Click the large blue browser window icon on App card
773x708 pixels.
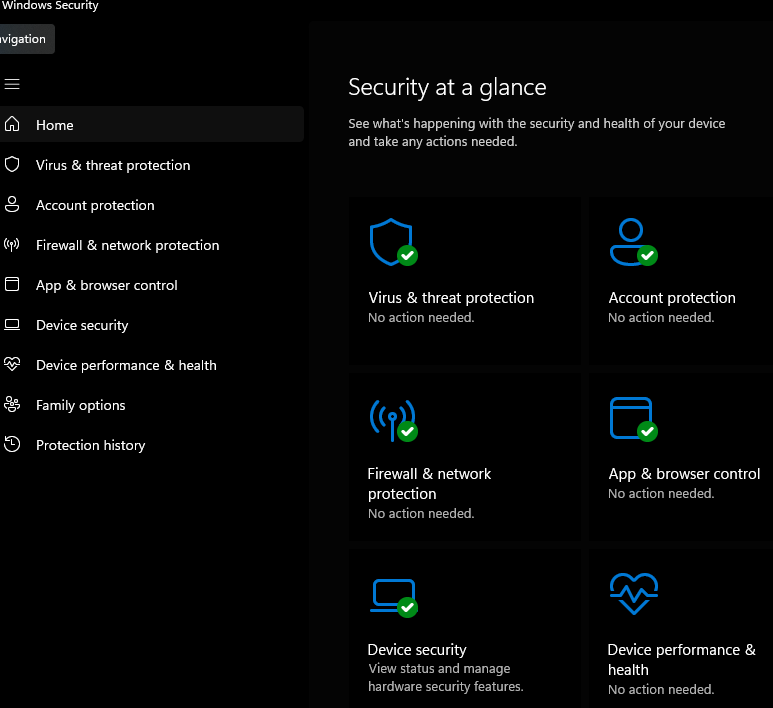click(631, 418)
